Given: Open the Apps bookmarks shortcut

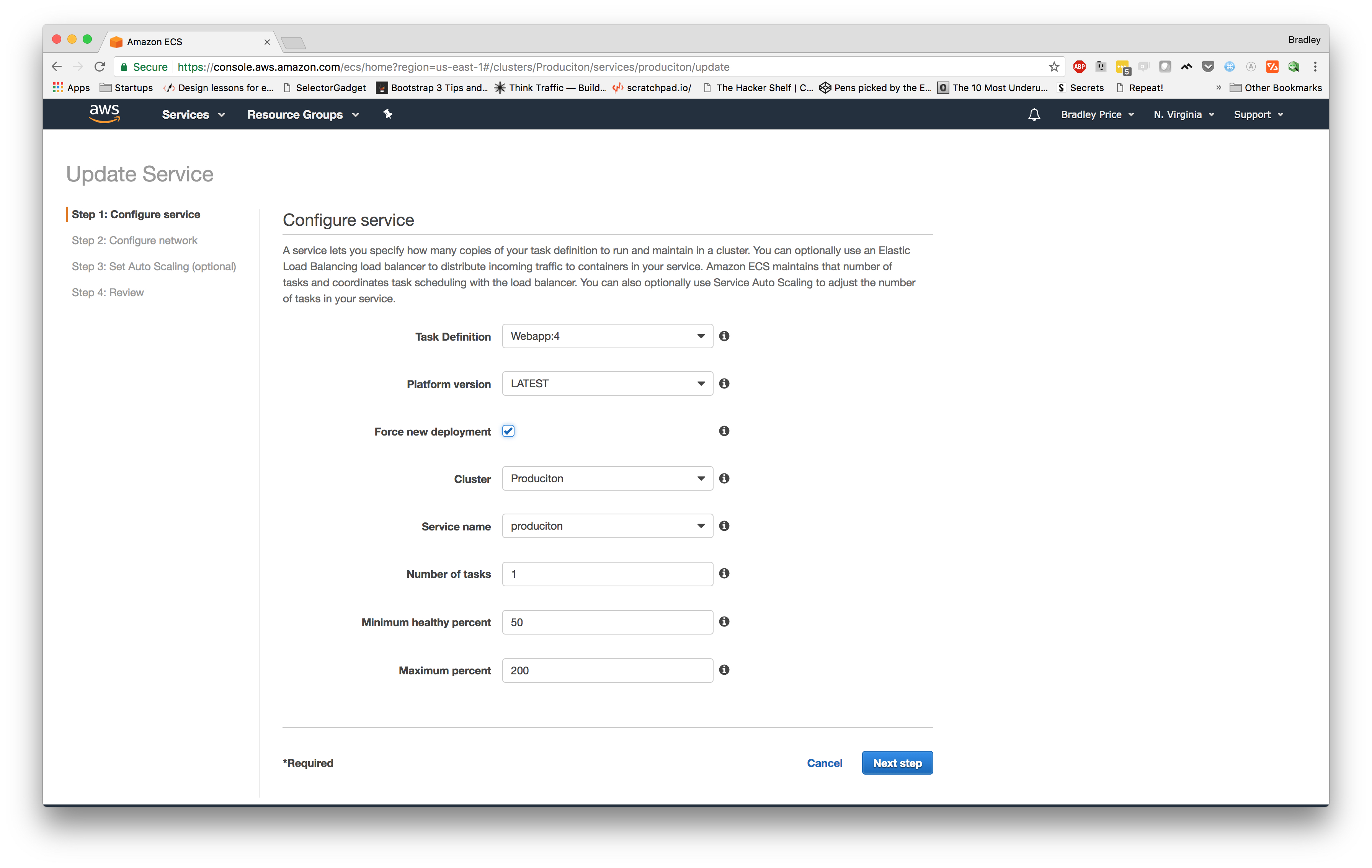Looking at the screenshot, I should (x=72, y=88).
